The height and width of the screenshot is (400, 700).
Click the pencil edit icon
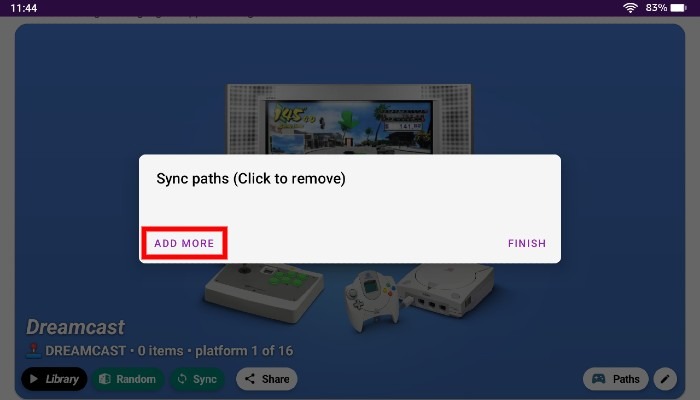pos(665,379)
